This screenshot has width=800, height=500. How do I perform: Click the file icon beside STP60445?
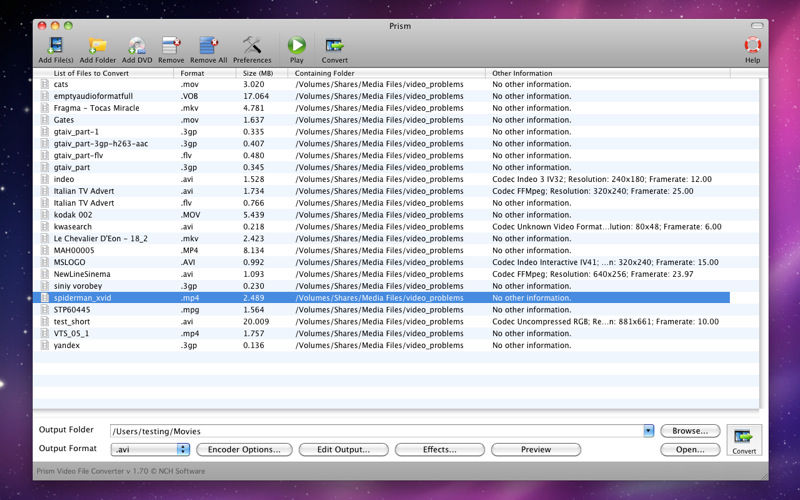click(45, 310)
